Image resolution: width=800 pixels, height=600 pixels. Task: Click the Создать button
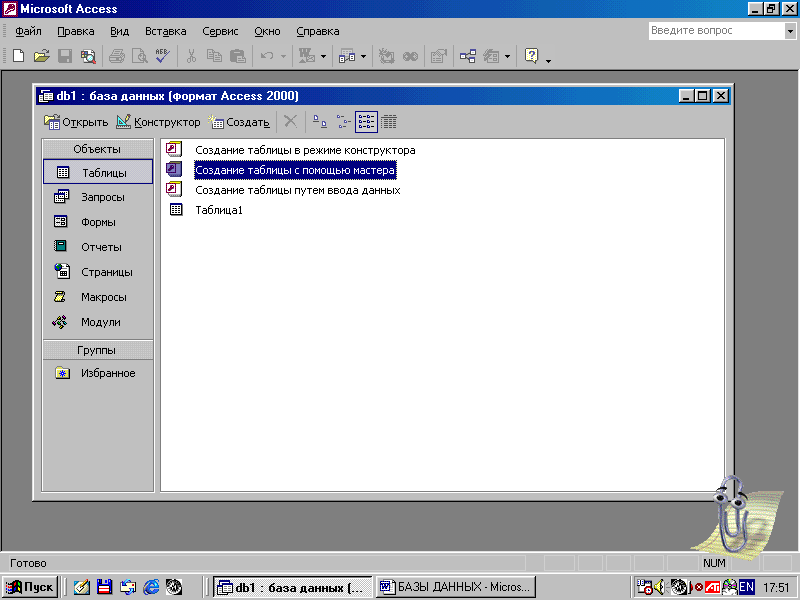coord(239,122)
